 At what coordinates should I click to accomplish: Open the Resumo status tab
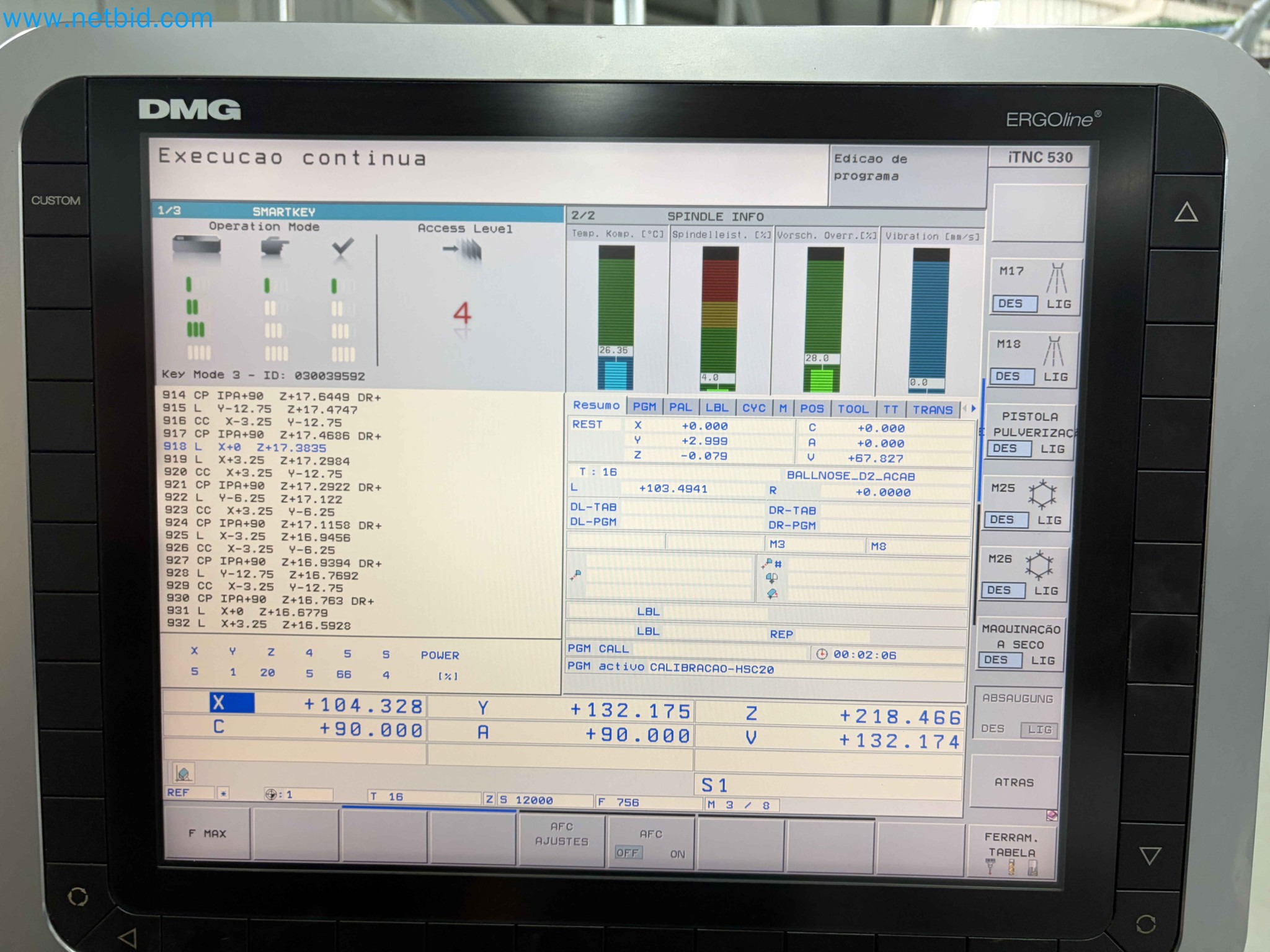coord(596,405)
